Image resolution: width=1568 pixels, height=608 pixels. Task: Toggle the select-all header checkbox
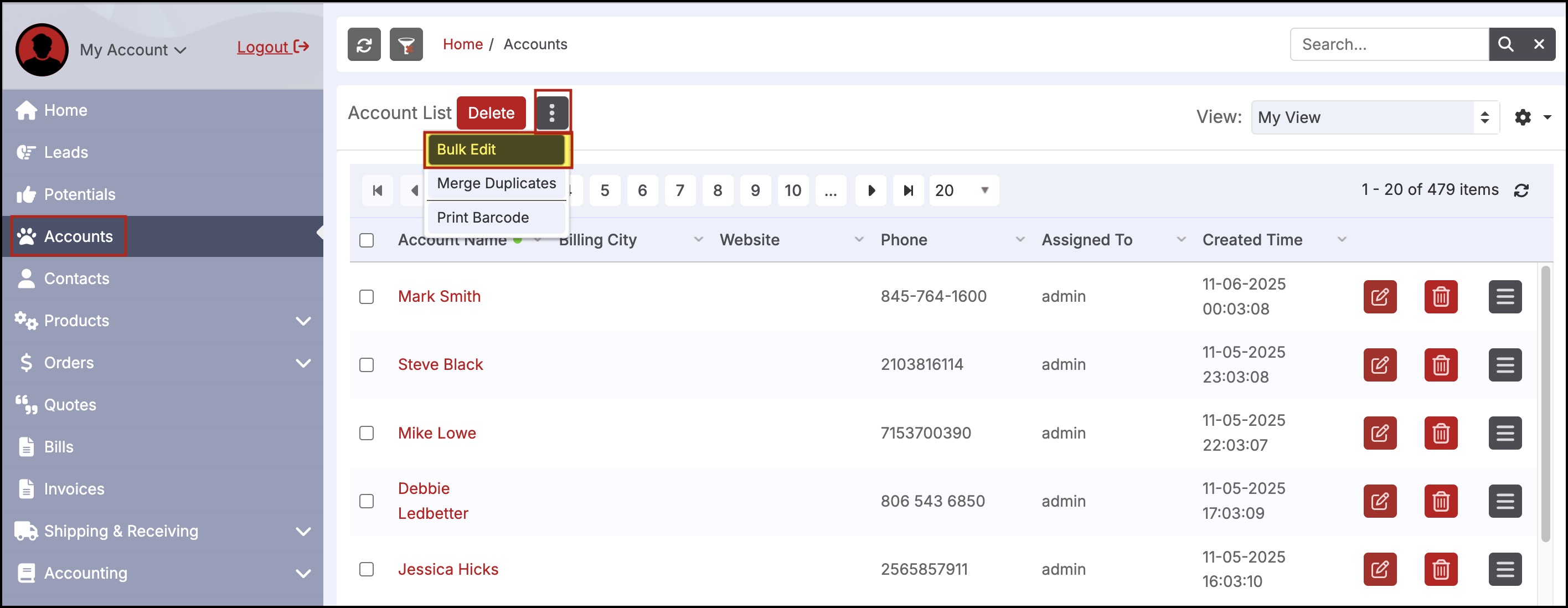coord(367,240)
